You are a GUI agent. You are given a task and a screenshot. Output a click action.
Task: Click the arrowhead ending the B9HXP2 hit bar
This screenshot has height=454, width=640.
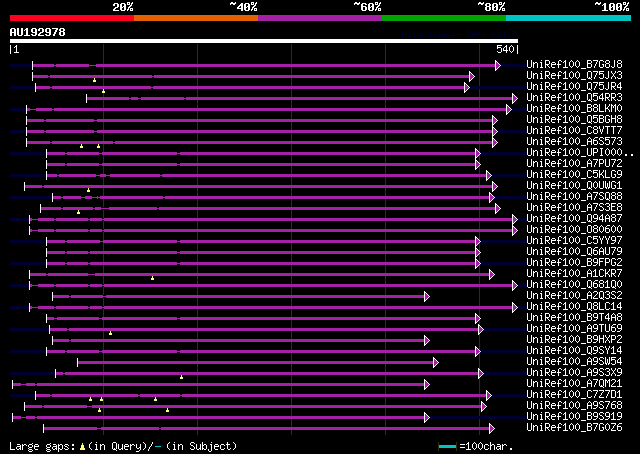click(427, 340)
